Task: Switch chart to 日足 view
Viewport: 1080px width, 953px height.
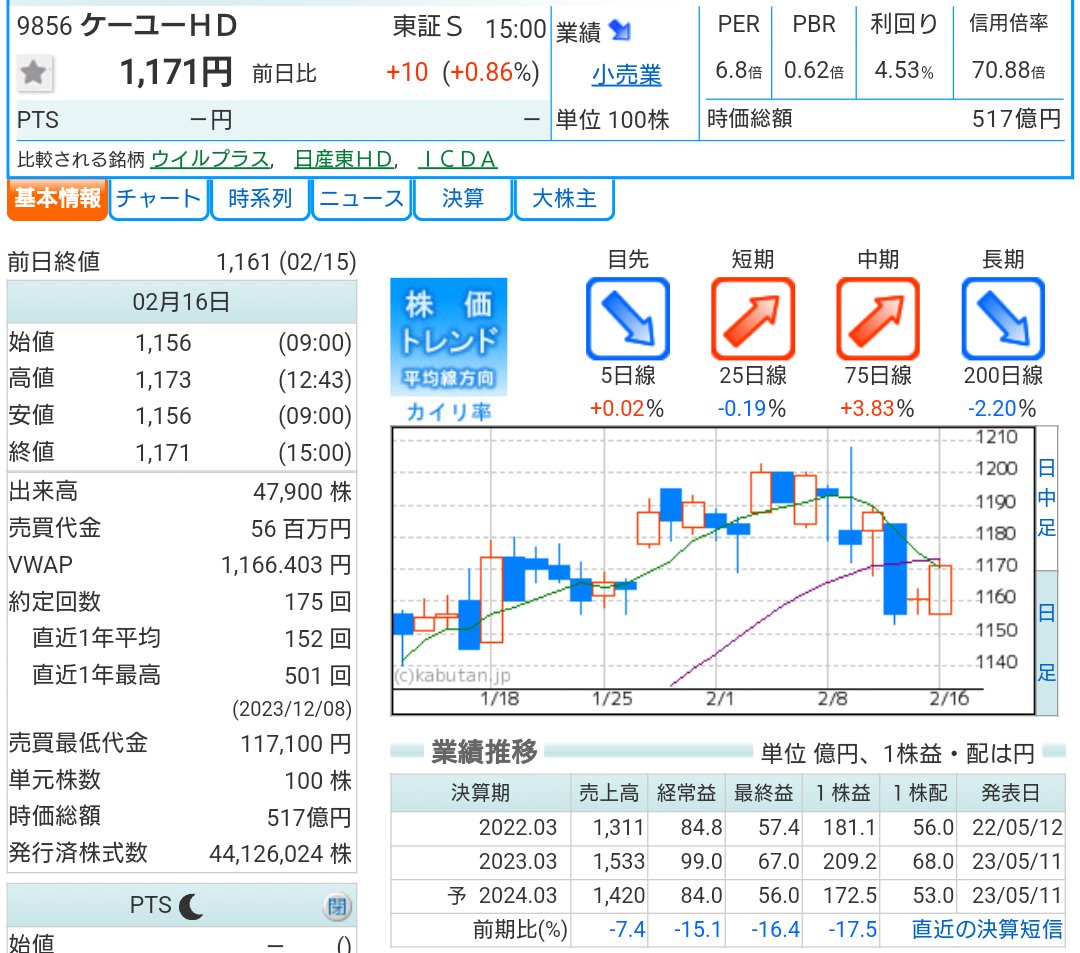Action: pos(1046,642)
